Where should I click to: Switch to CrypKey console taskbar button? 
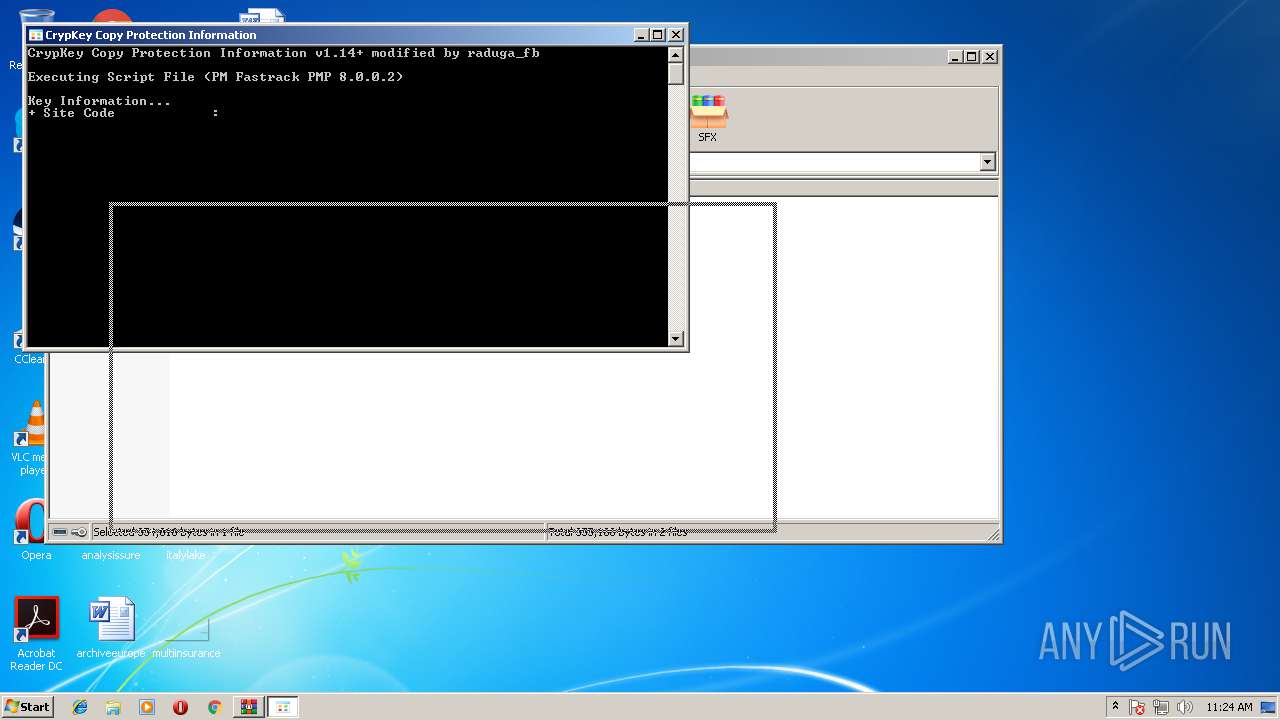coord(283,707)
